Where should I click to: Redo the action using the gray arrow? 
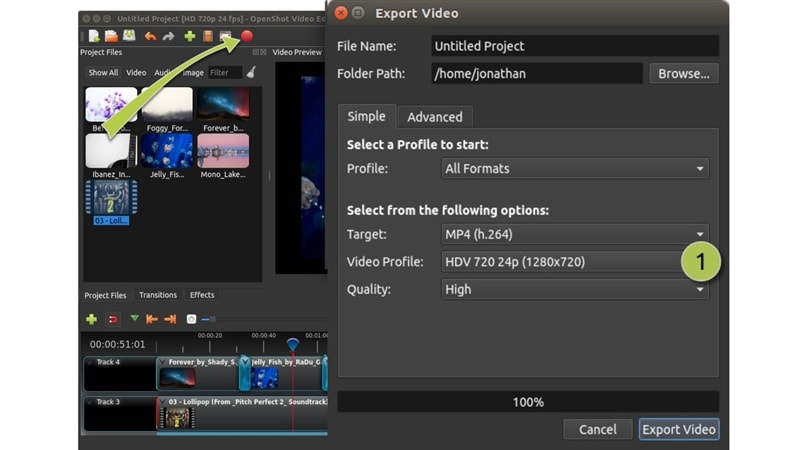pyautogui.click(x=168, y=36)
